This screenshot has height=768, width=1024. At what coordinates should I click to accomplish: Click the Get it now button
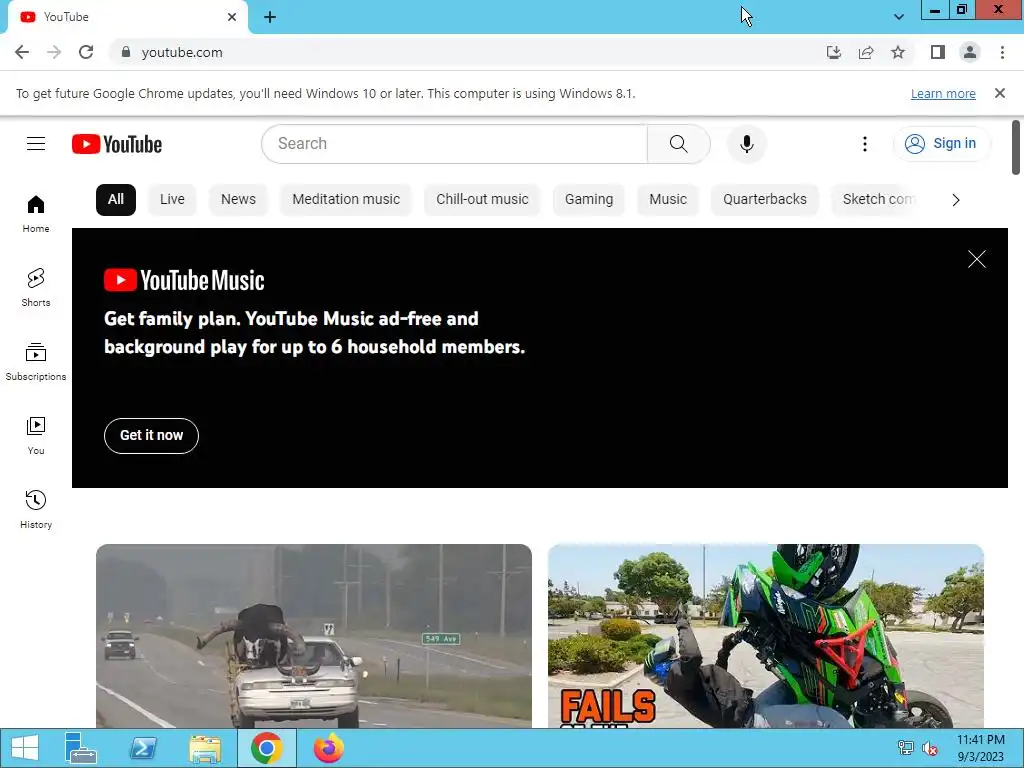[152, 436]
